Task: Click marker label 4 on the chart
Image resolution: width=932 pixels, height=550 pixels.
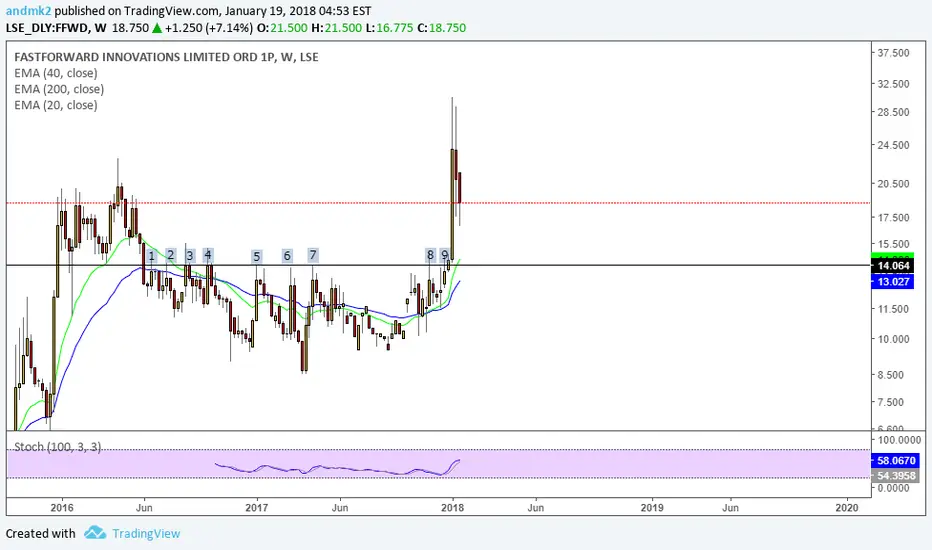Action: tap(208, 254)
